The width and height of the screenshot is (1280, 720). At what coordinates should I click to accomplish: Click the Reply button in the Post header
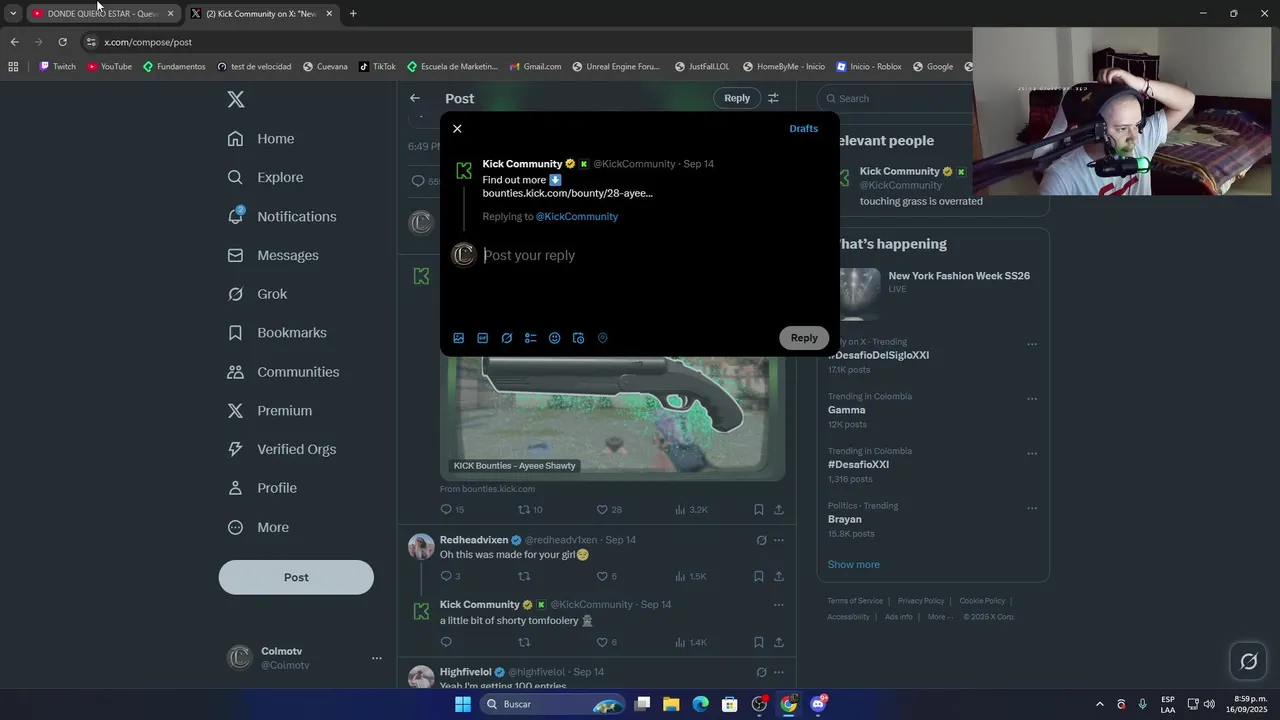(x=737, y=98)
